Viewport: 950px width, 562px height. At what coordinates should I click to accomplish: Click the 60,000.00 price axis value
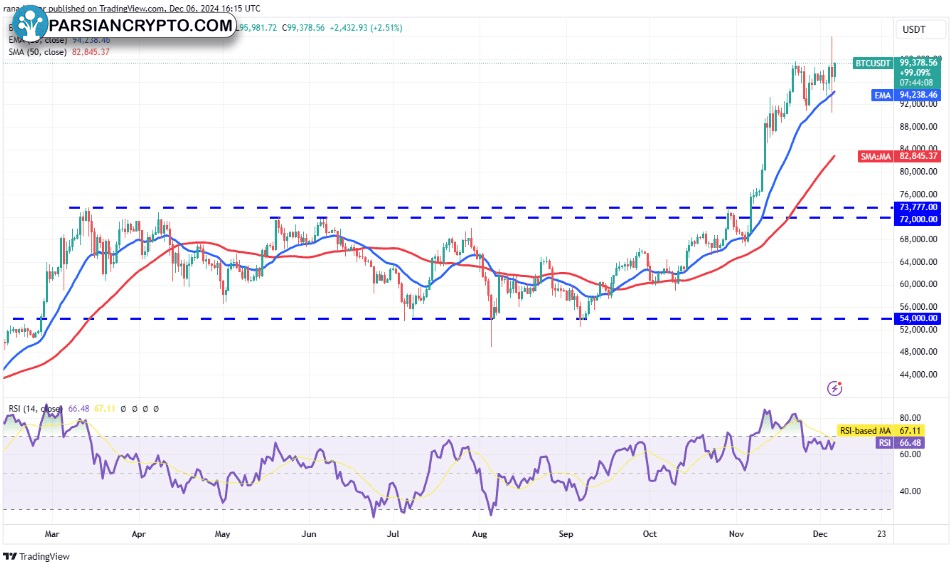pyautogui.click(x=918, y=284)
